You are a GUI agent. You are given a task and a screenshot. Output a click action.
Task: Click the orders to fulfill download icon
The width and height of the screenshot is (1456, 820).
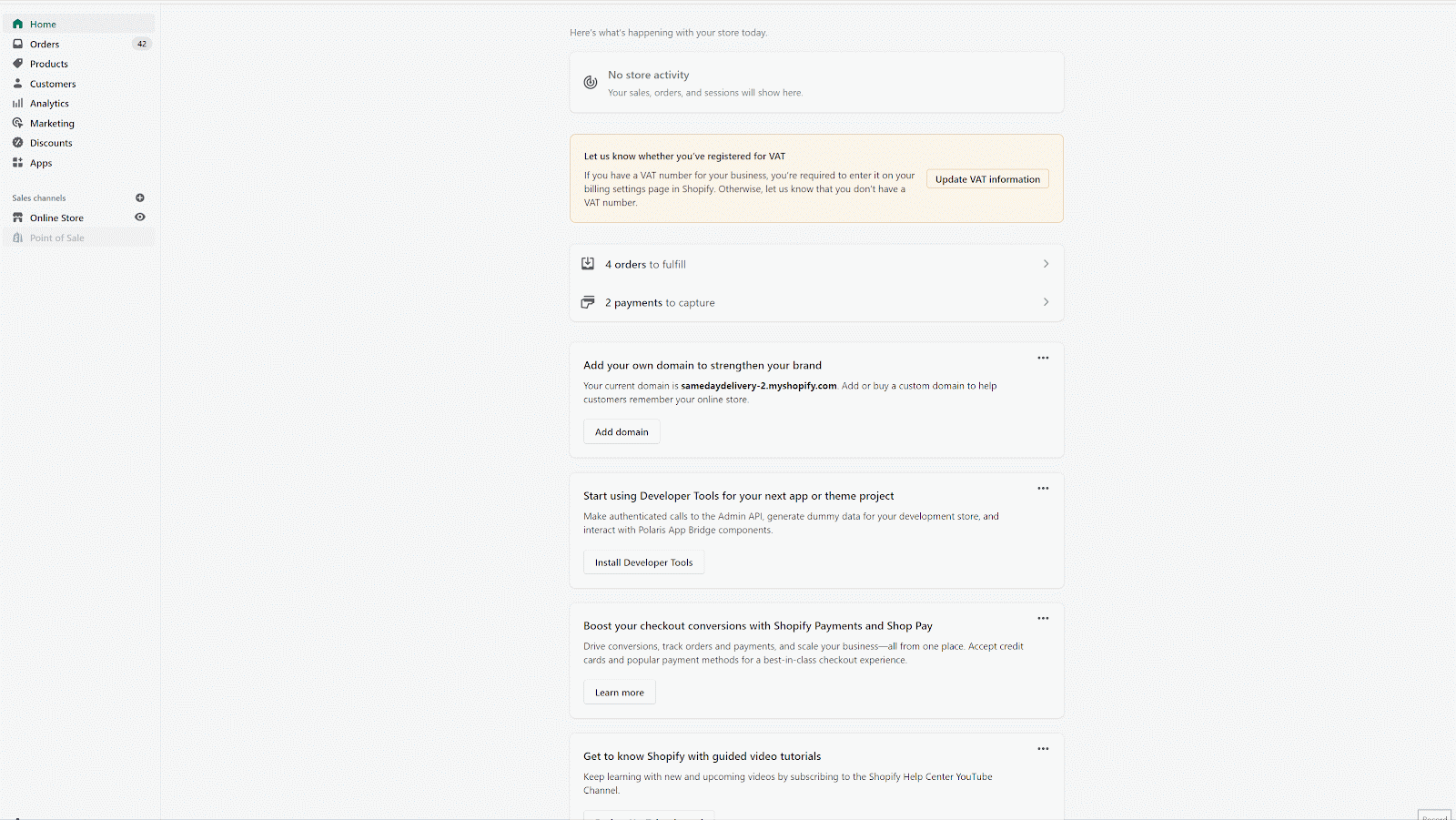pos(588,264)
